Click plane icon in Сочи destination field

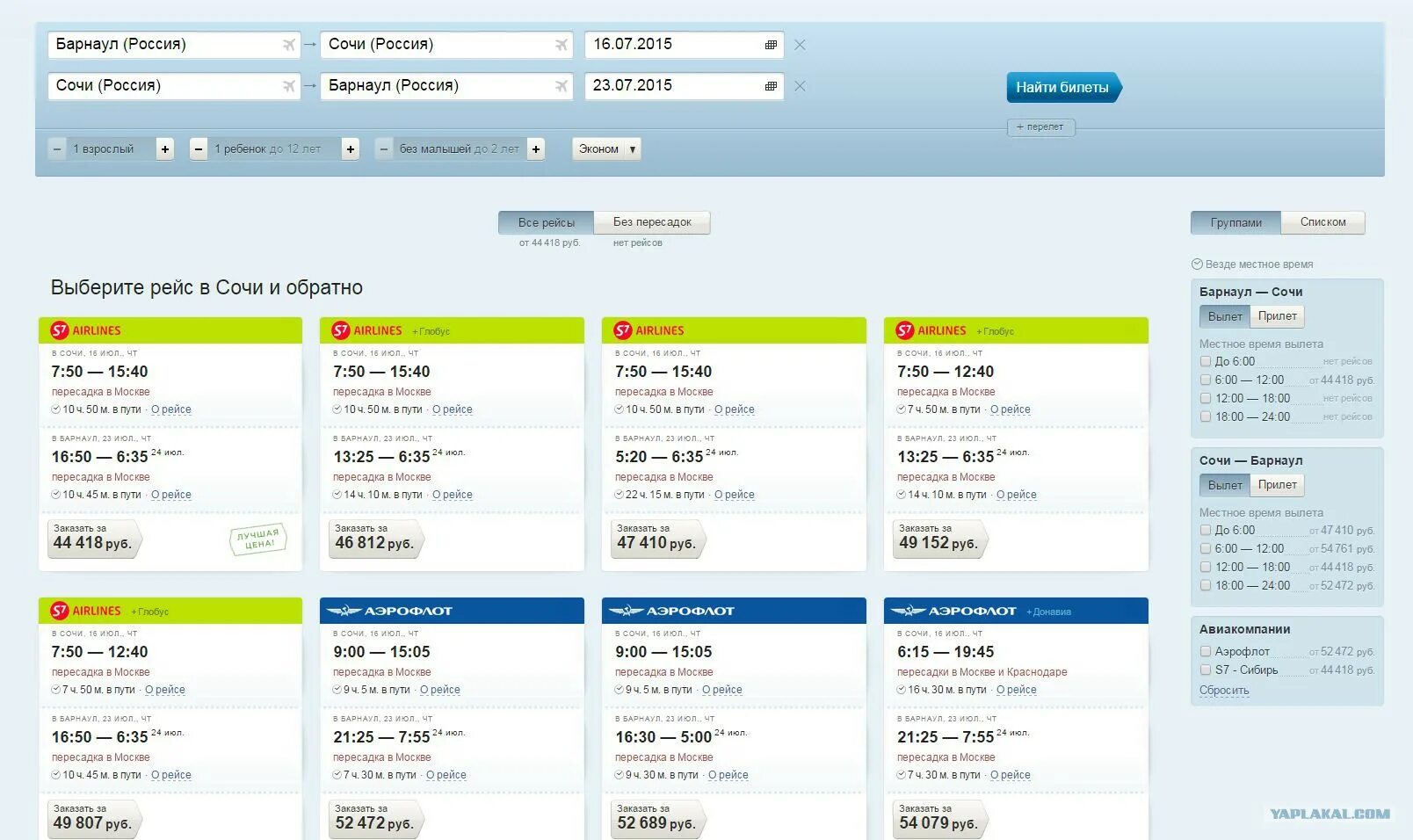click(562, 45)
